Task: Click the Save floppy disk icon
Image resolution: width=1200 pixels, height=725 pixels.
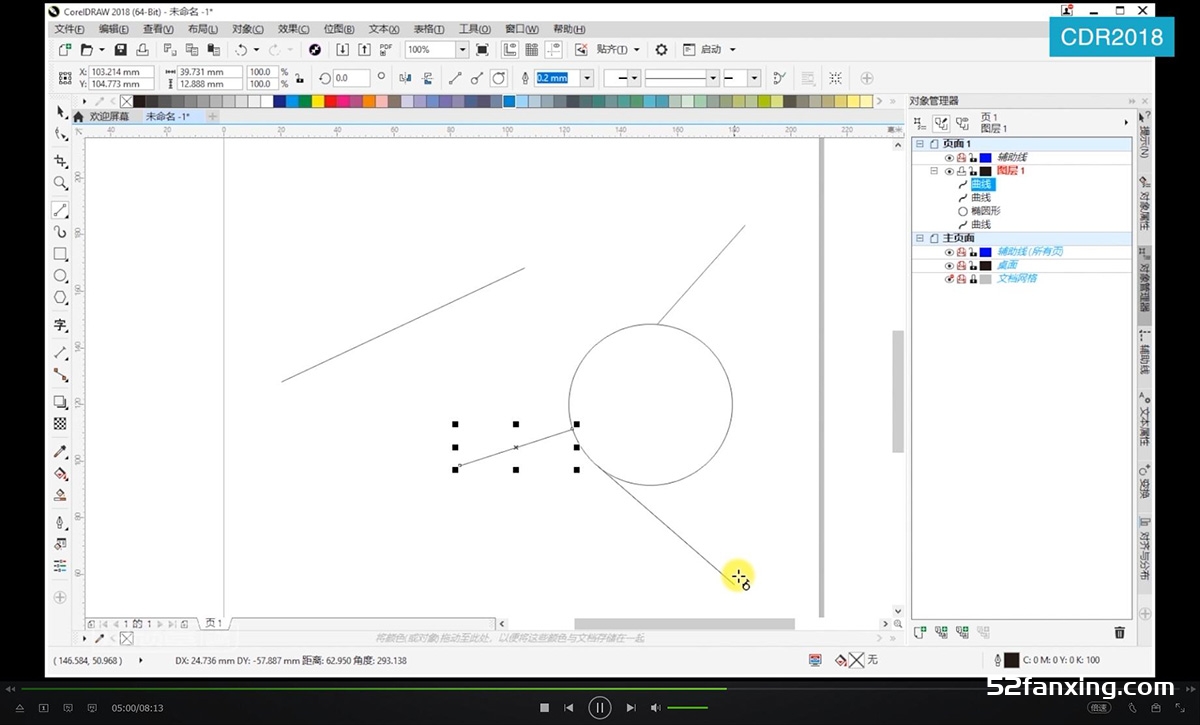Action: click(x=121, y=49)
